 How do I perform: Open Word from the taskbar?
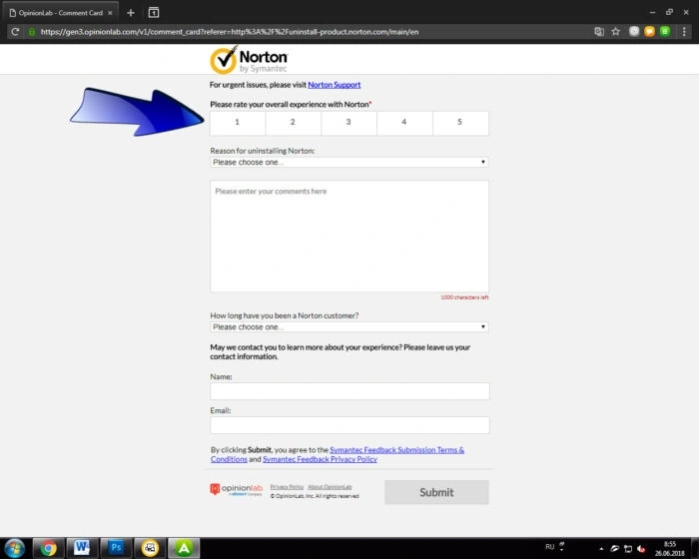(82, 548)
